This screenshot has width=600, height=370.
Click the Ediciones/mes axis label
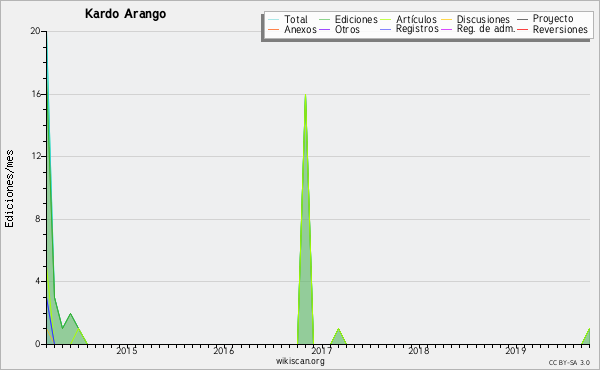10,189
